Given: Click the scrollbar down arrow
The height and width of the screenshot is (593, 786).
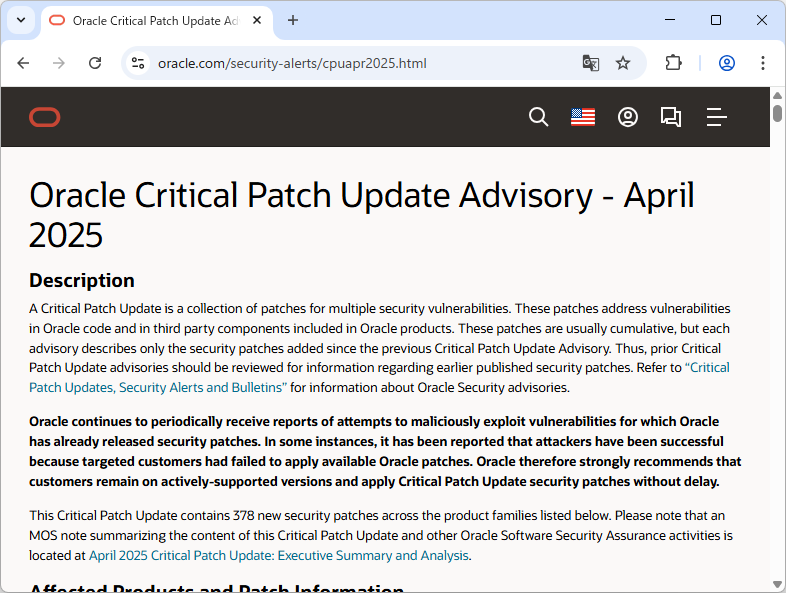Looking at the screenshot, I should point(777,584).
